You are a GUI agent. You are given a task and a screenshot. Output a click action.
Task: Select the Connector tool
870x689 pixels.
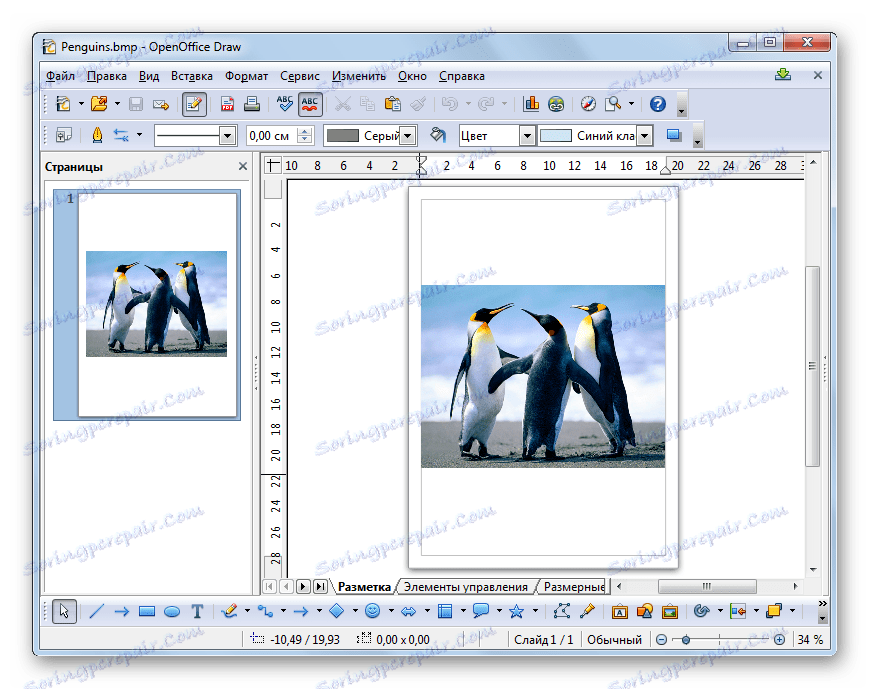(265, 611)
